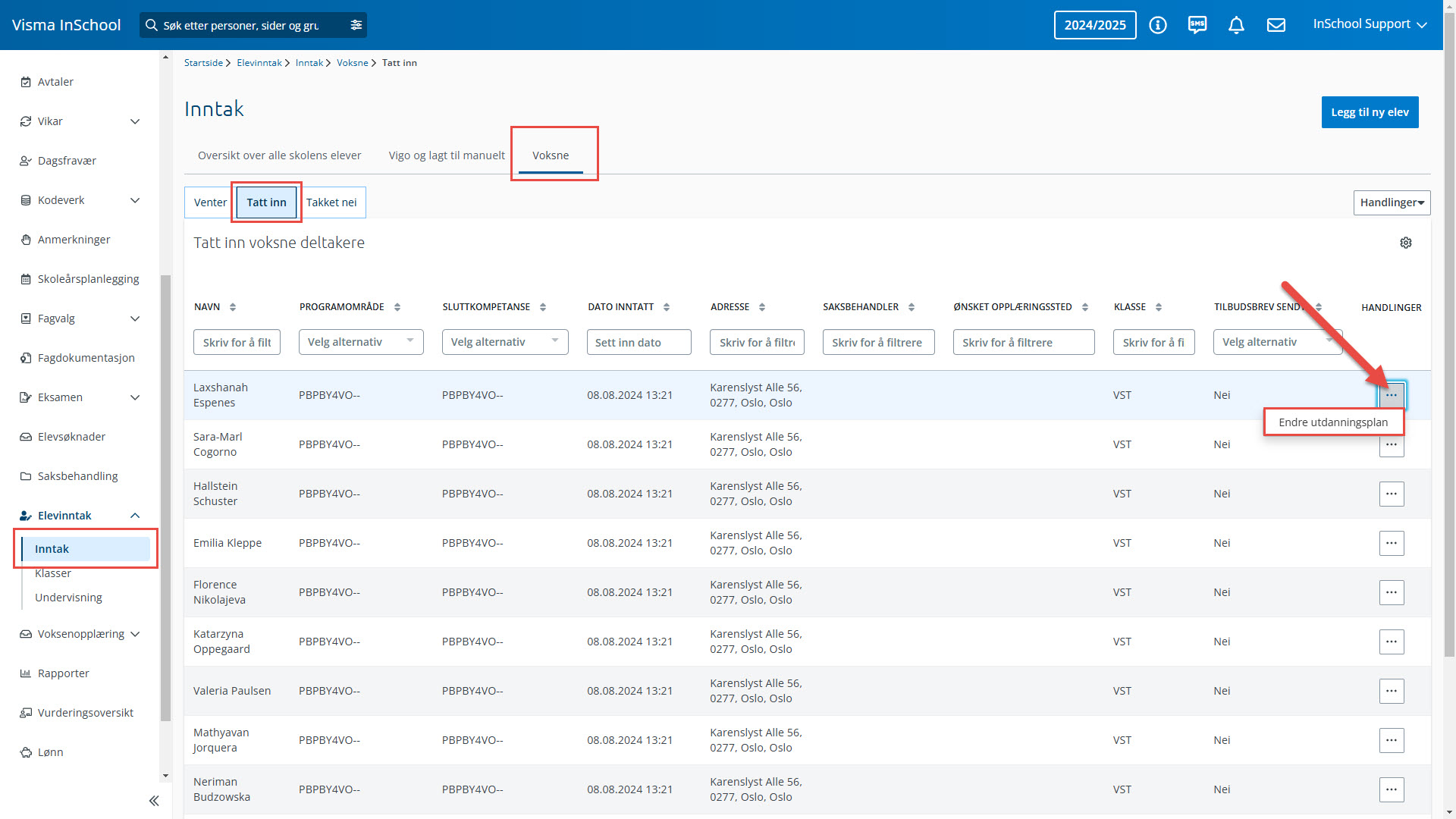Click the sidebar vertical scrollbar
The height and width of the screenshot is (819, 1456).
(x=165, y=493)
